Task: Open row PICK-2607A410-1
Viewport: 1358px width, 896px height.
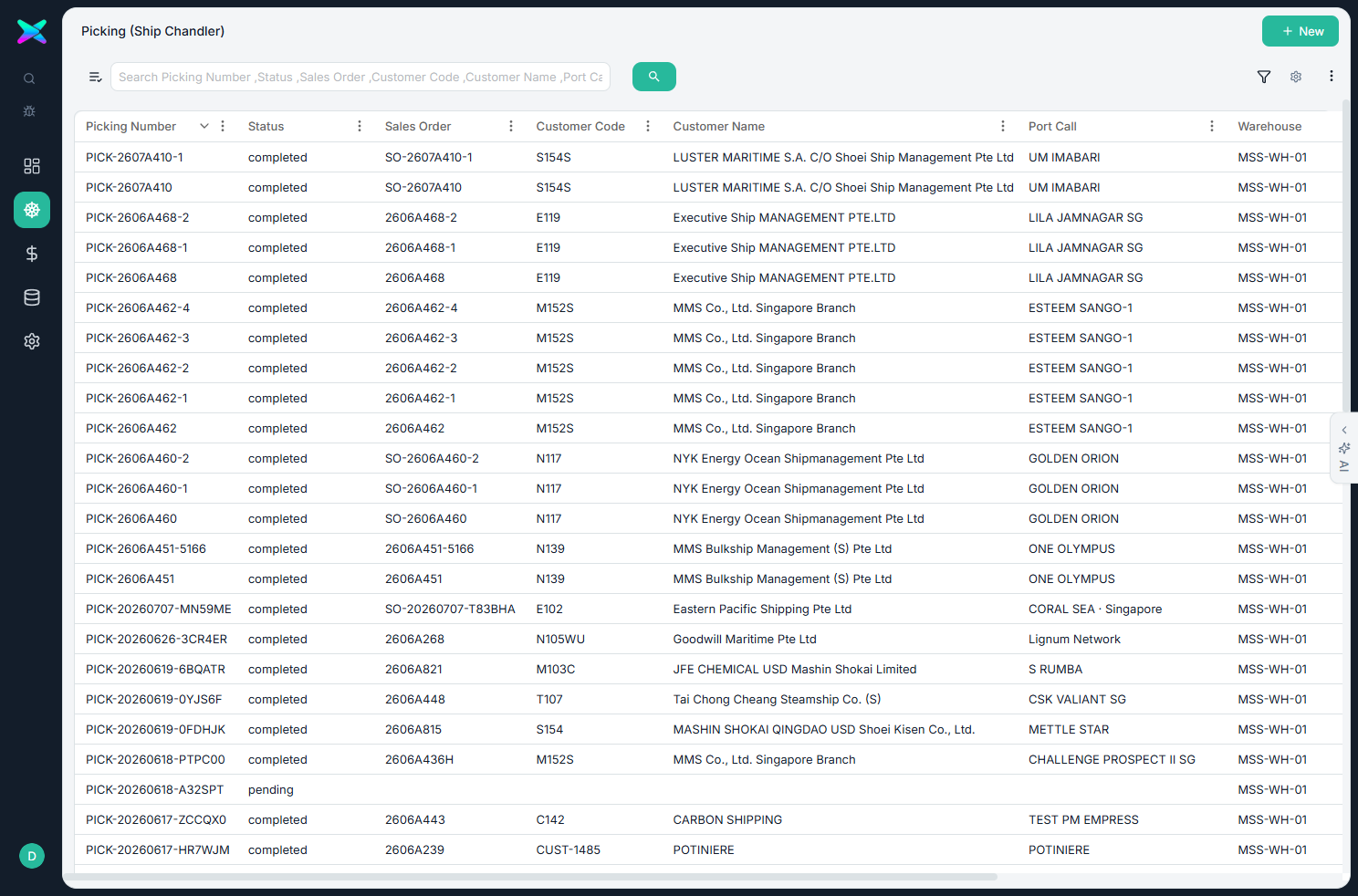Action: [708, 157]
